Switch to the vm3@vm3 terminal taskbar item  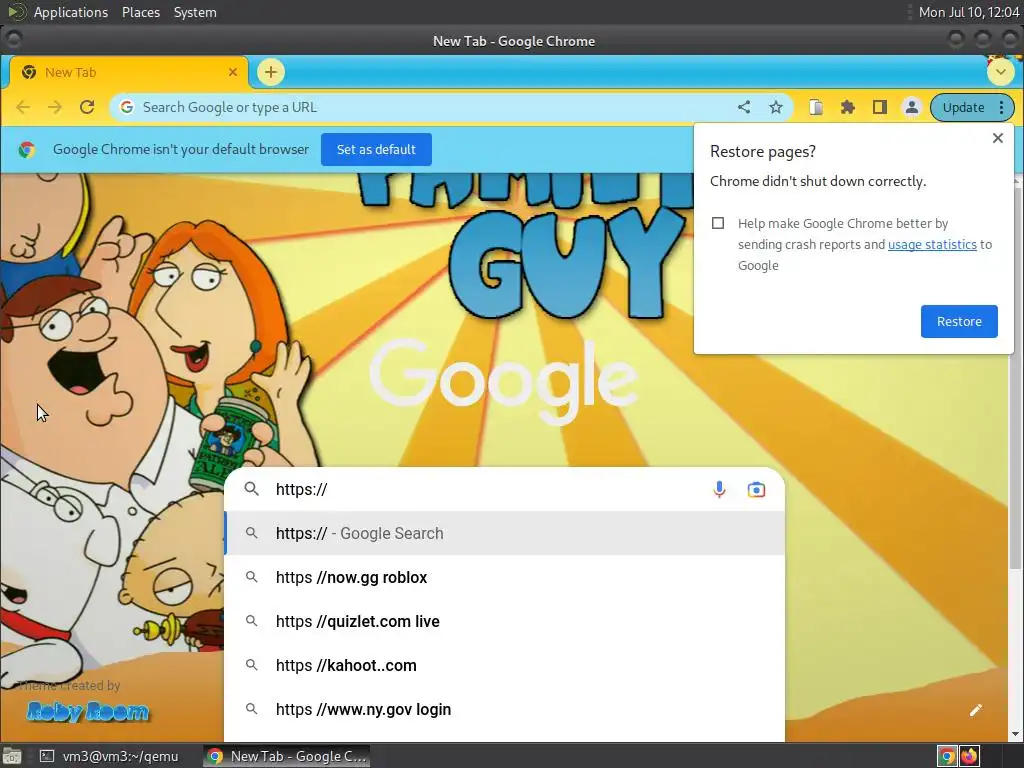pyautogui.click(x=110, y=756)
